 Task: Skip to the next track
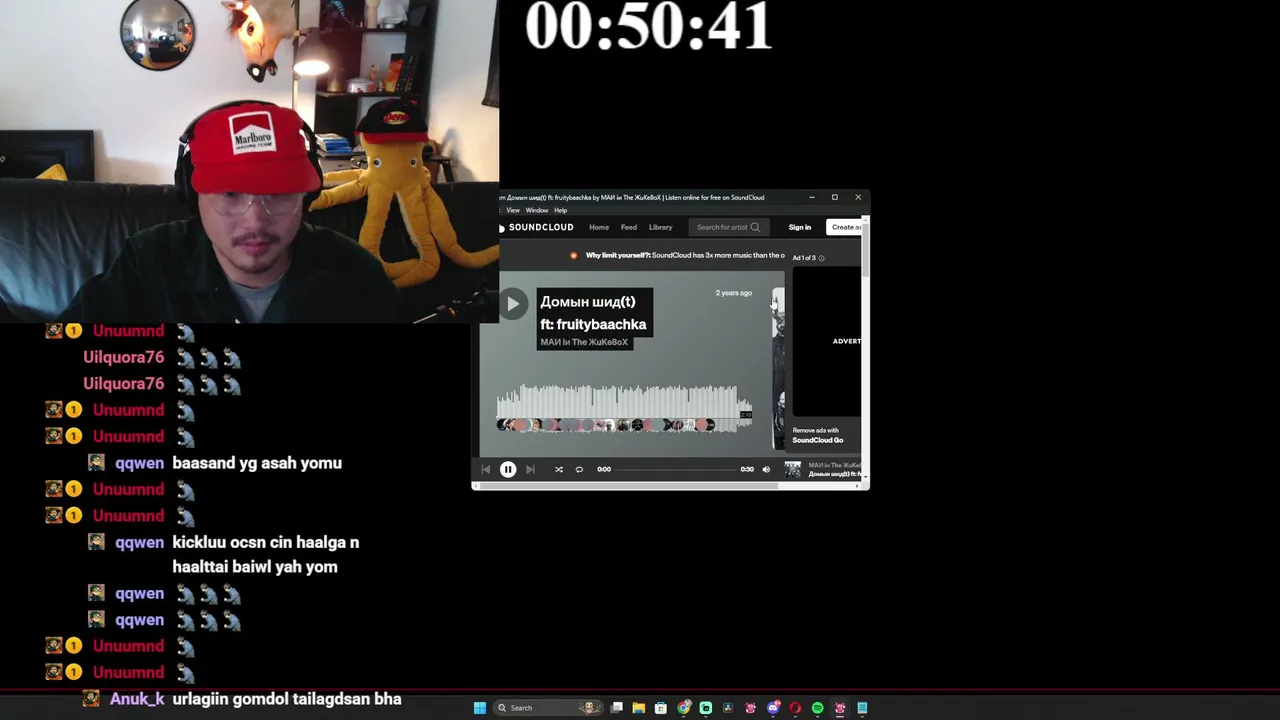pyautogui.click(x=530, y=469)
